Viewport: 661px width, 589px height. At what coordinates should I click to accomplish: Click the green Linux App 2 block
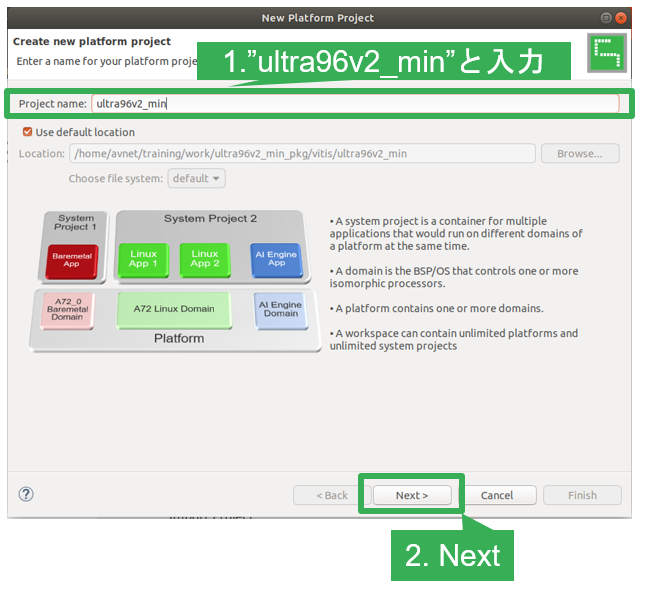(205, 259)
